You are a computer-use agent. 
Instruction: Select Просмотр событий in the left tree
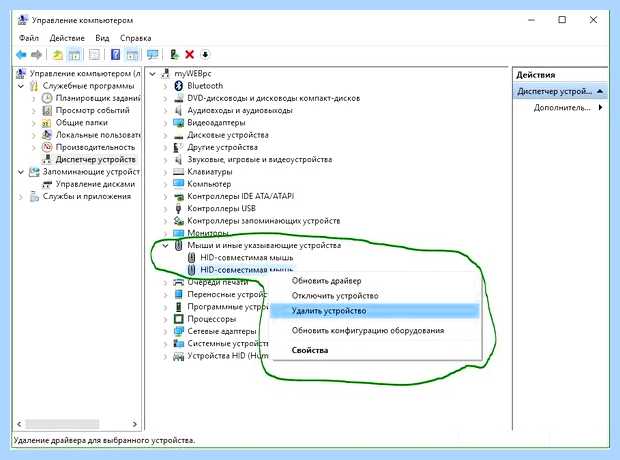coord(93,110)
